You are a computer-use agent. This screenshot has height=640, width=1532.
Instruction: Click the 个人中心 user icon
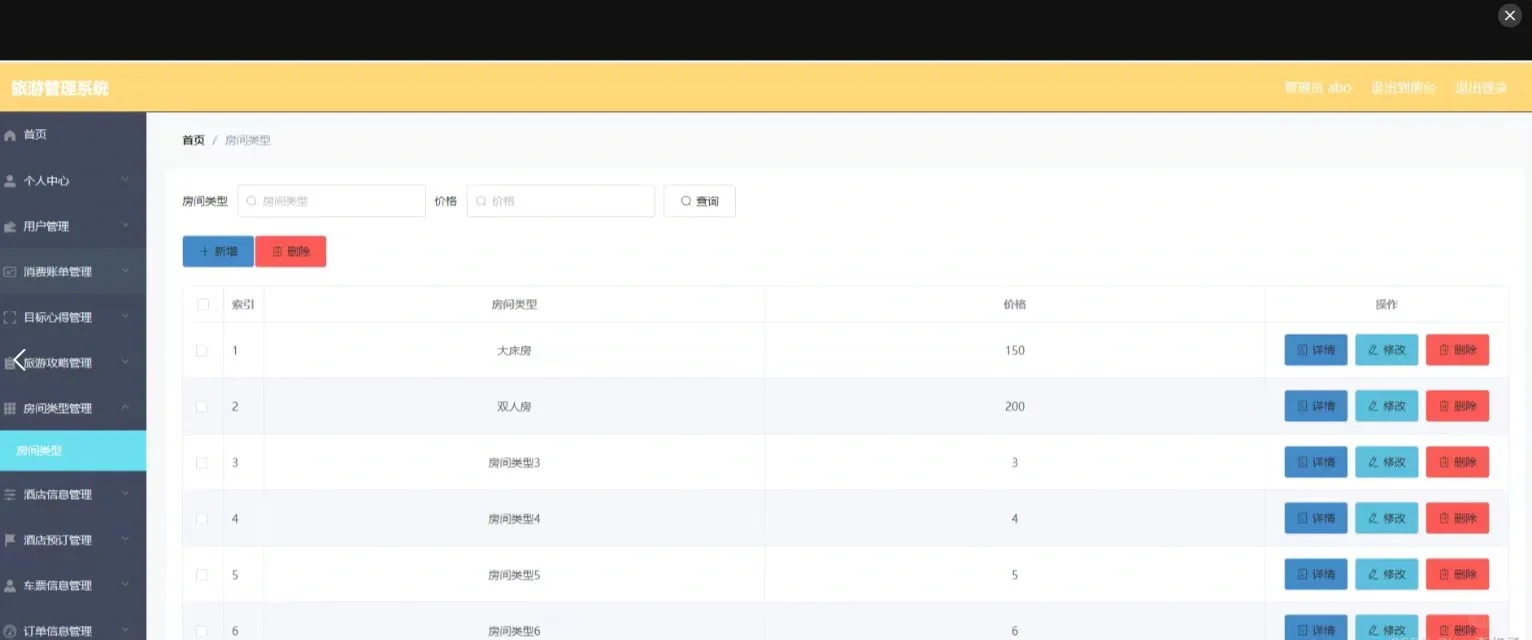(10, 181)
